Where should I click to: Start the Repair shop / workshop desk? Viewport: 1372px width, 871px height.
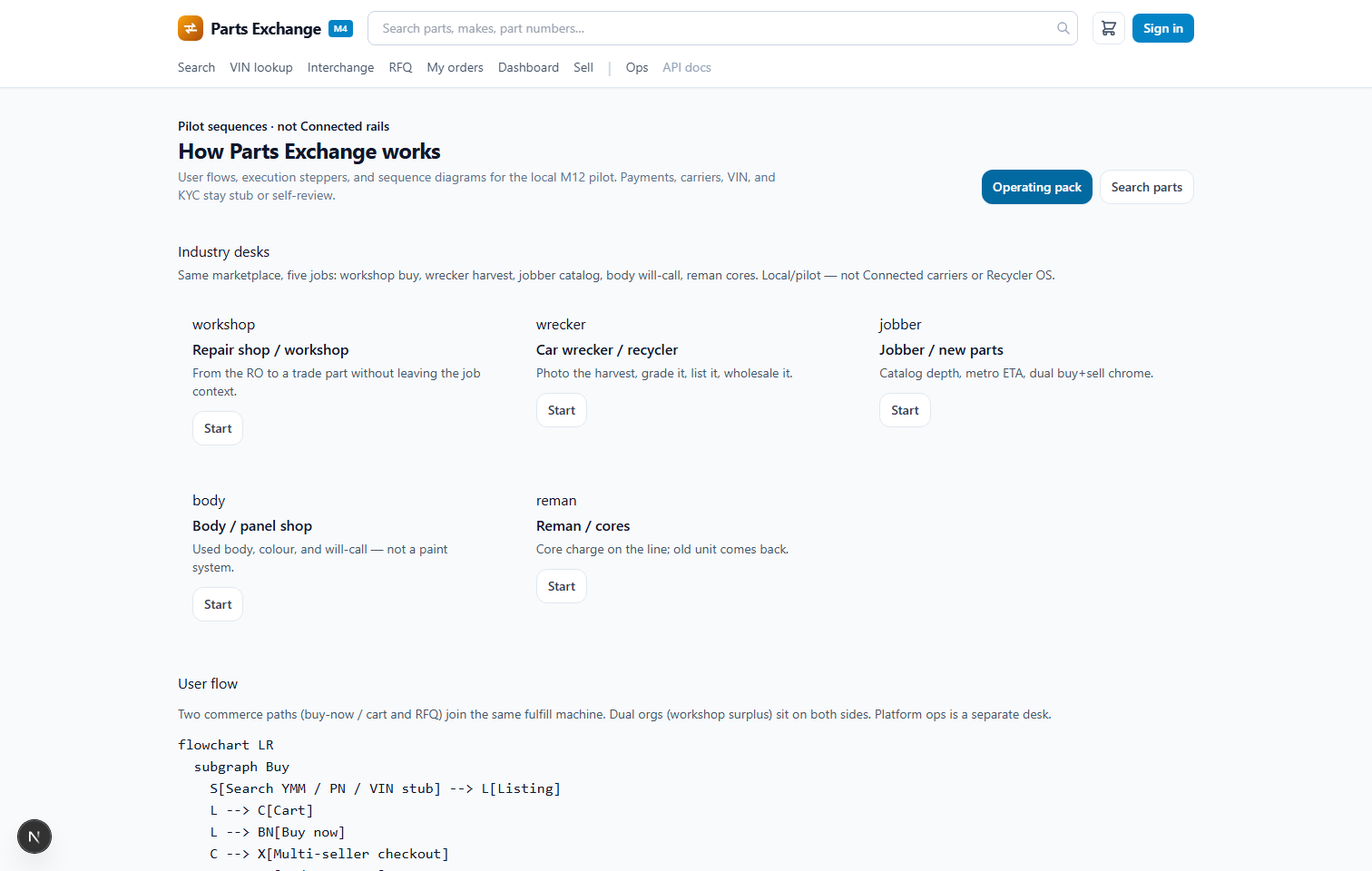[x=218, y=428]
